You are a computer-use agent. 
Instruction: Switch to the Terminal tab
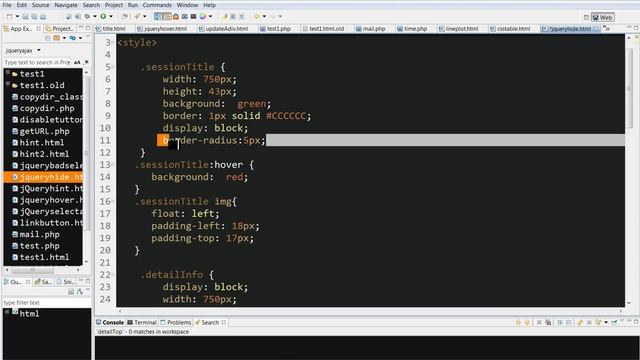point(142,322)
